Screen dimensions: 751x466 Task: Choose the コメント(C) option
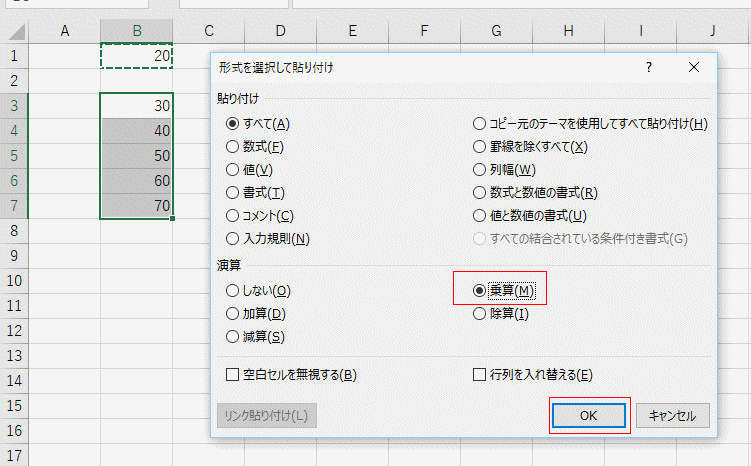[x=233, y=216]
